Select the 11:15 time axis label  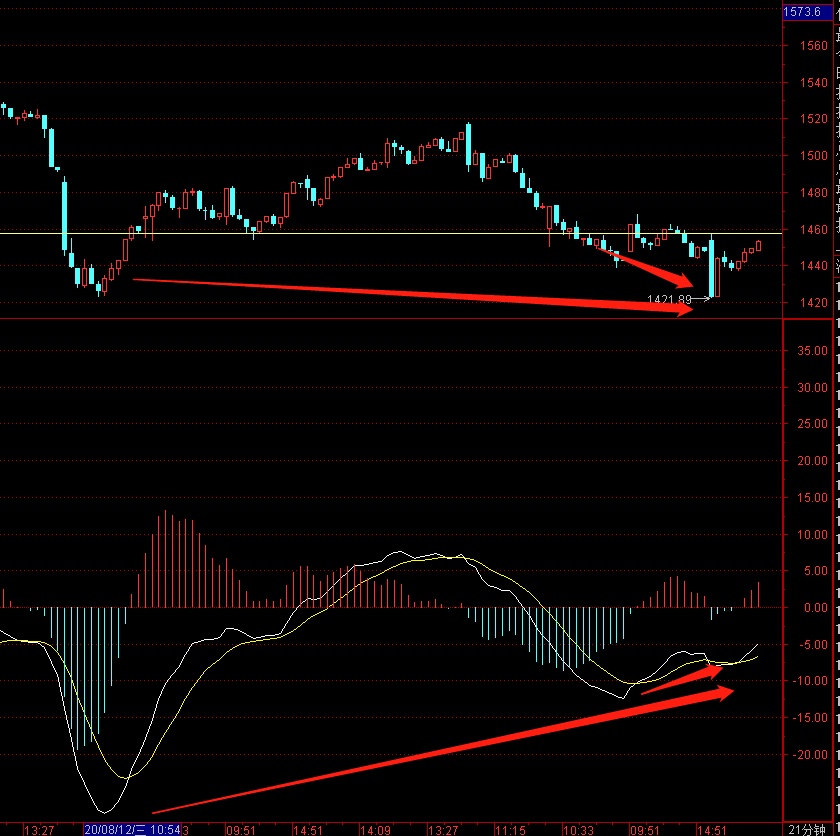(510, 830)
